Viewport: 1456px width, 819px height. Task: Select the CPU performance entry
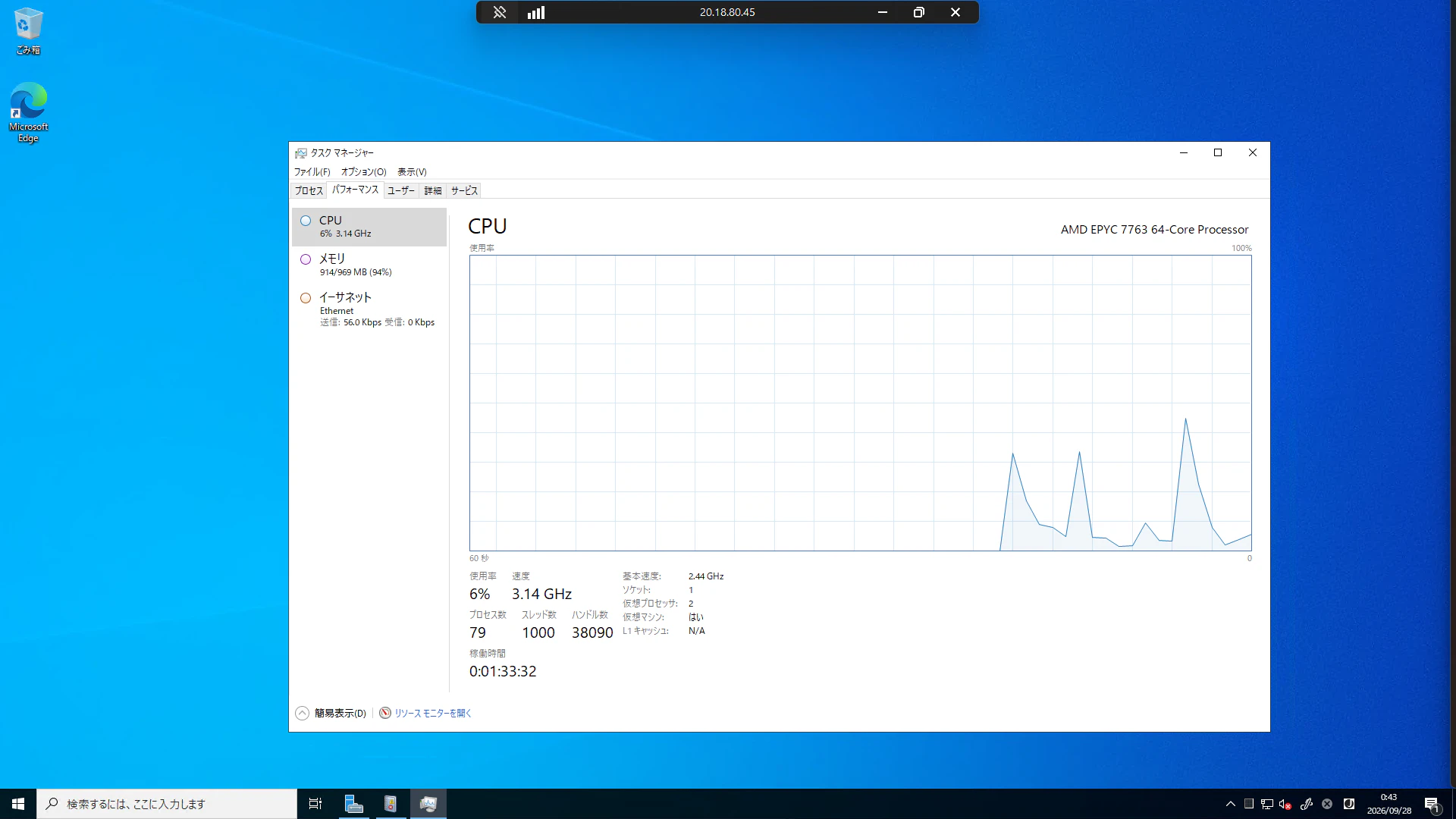(x=369, y=227)
